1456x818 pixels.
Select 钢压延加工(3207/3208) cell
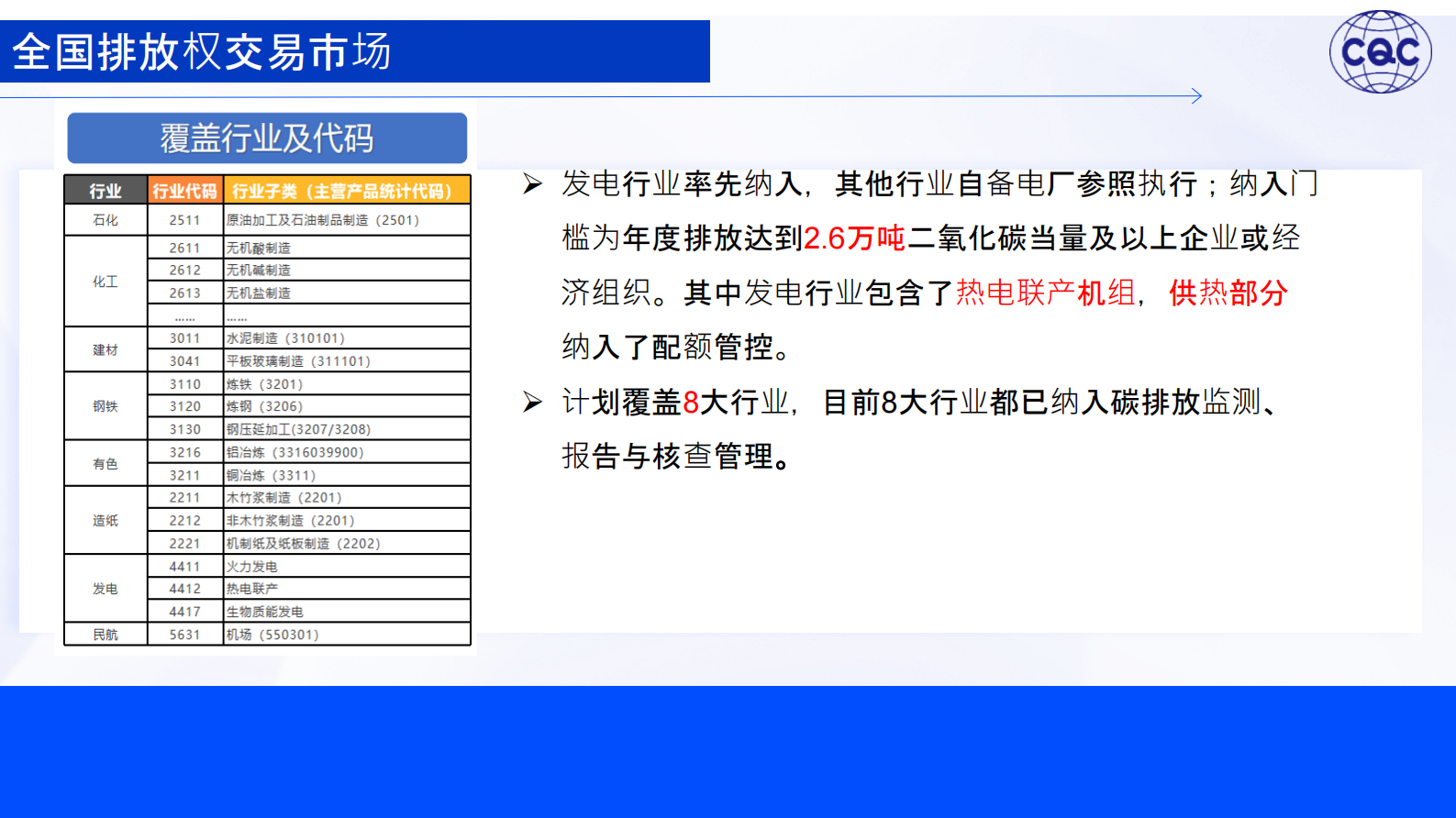[347, 429]
